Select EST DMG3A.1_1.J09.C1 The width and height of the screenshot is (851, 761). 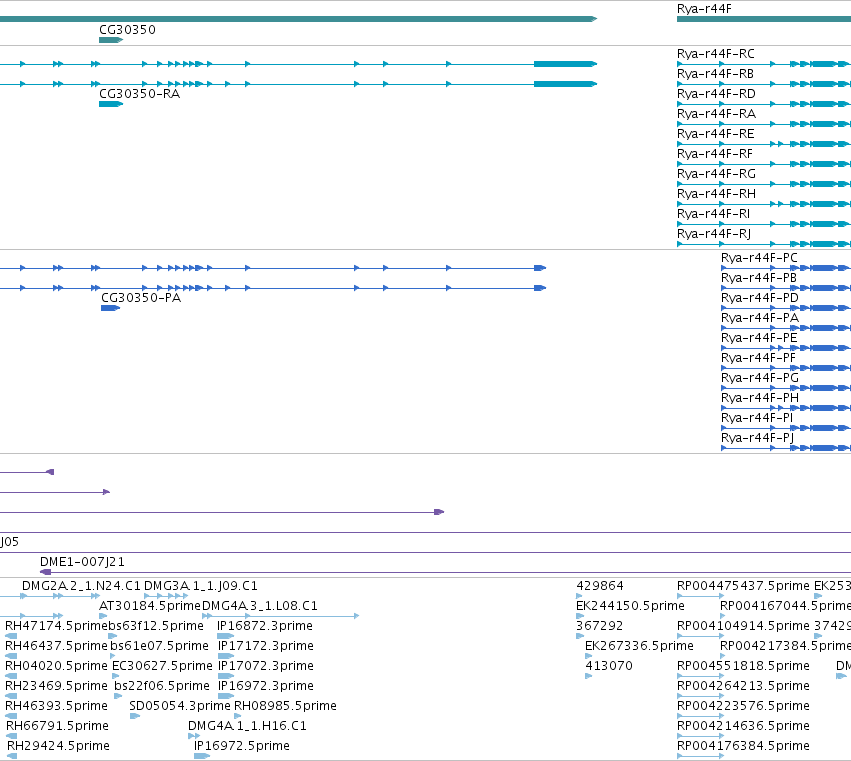click(x=201, y=586)
